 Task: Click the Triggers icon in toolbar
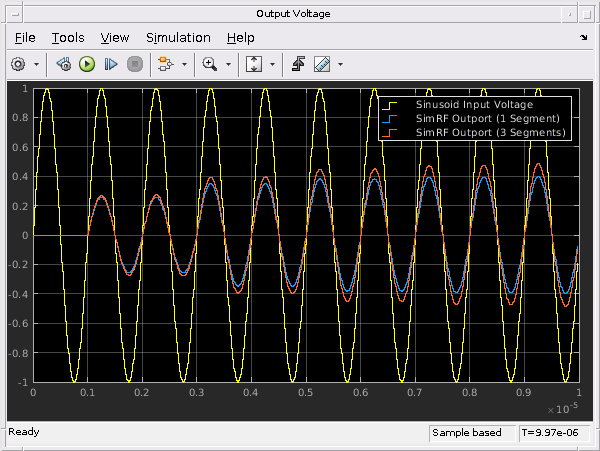click(x=298, y=63)
